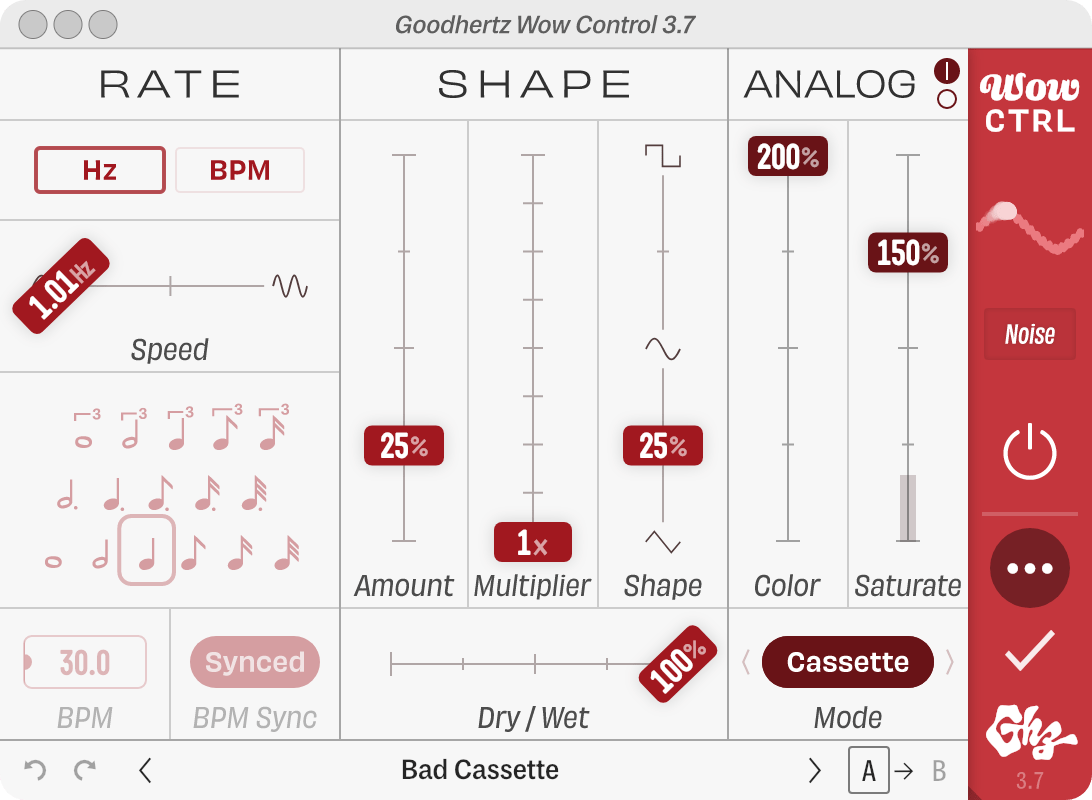1092x800 pixels.
Task: Click the 25% Amount slider handle
Action: point(404,446)
